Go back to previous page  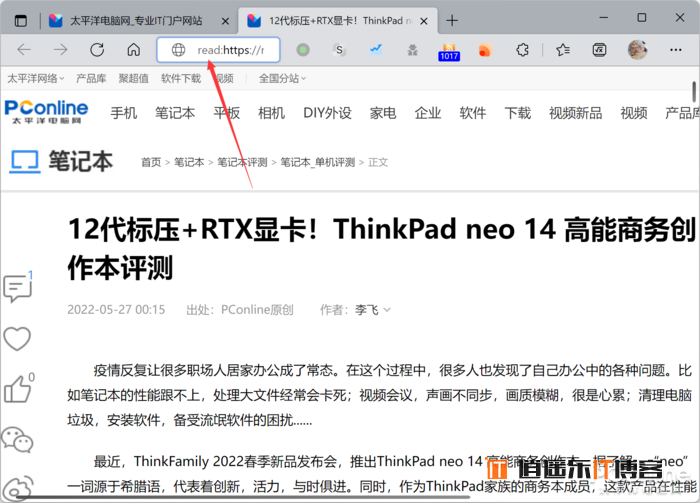(x=24, y=50)
